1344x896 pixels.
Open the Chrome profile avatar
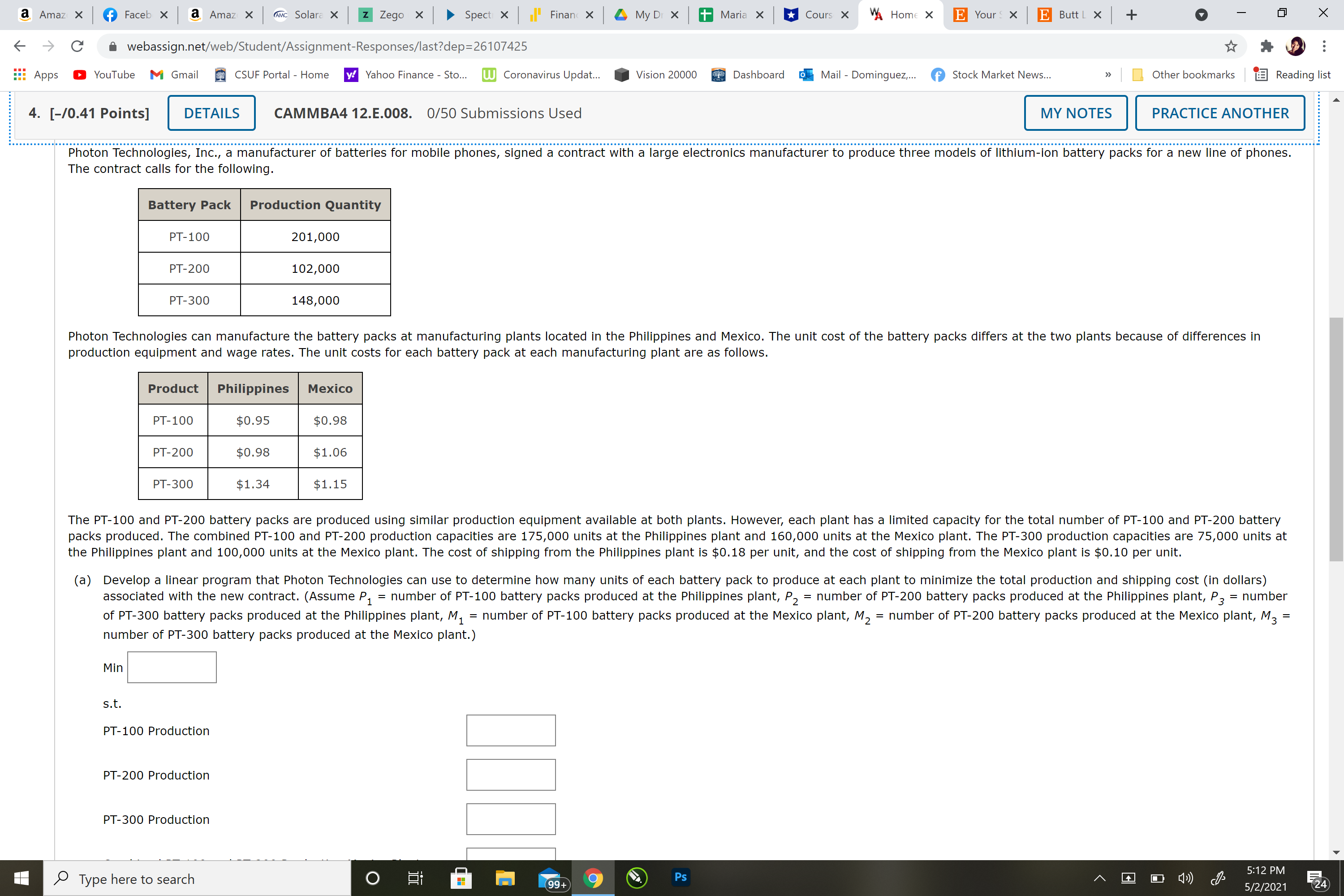click(x=1295, y=46)
